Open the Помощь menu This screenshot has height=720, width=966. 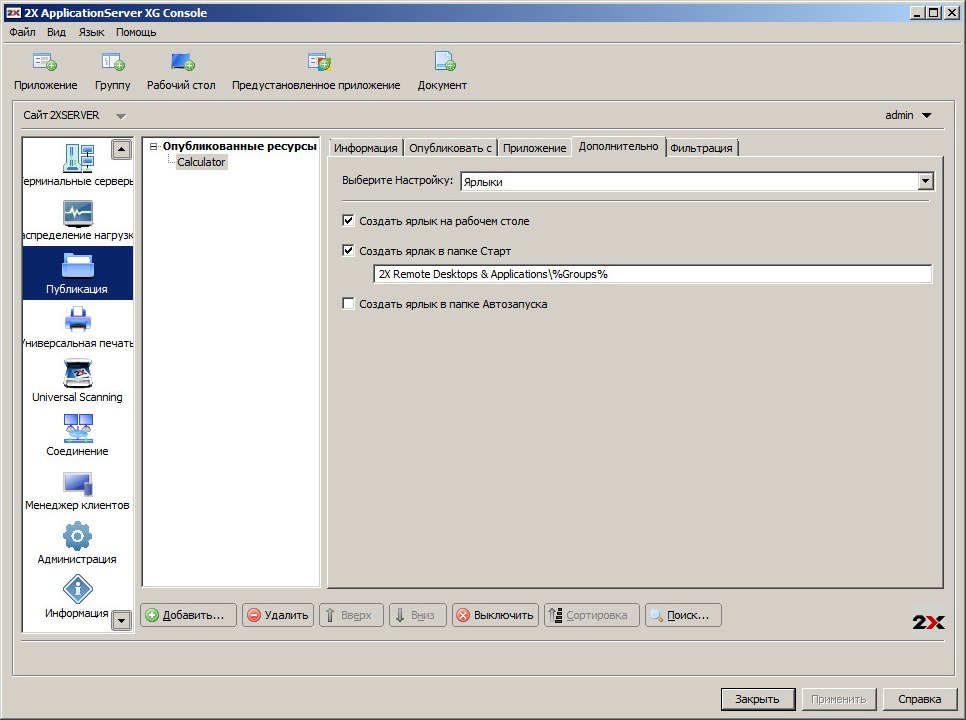pyautogui.click(x=136, y=32)
